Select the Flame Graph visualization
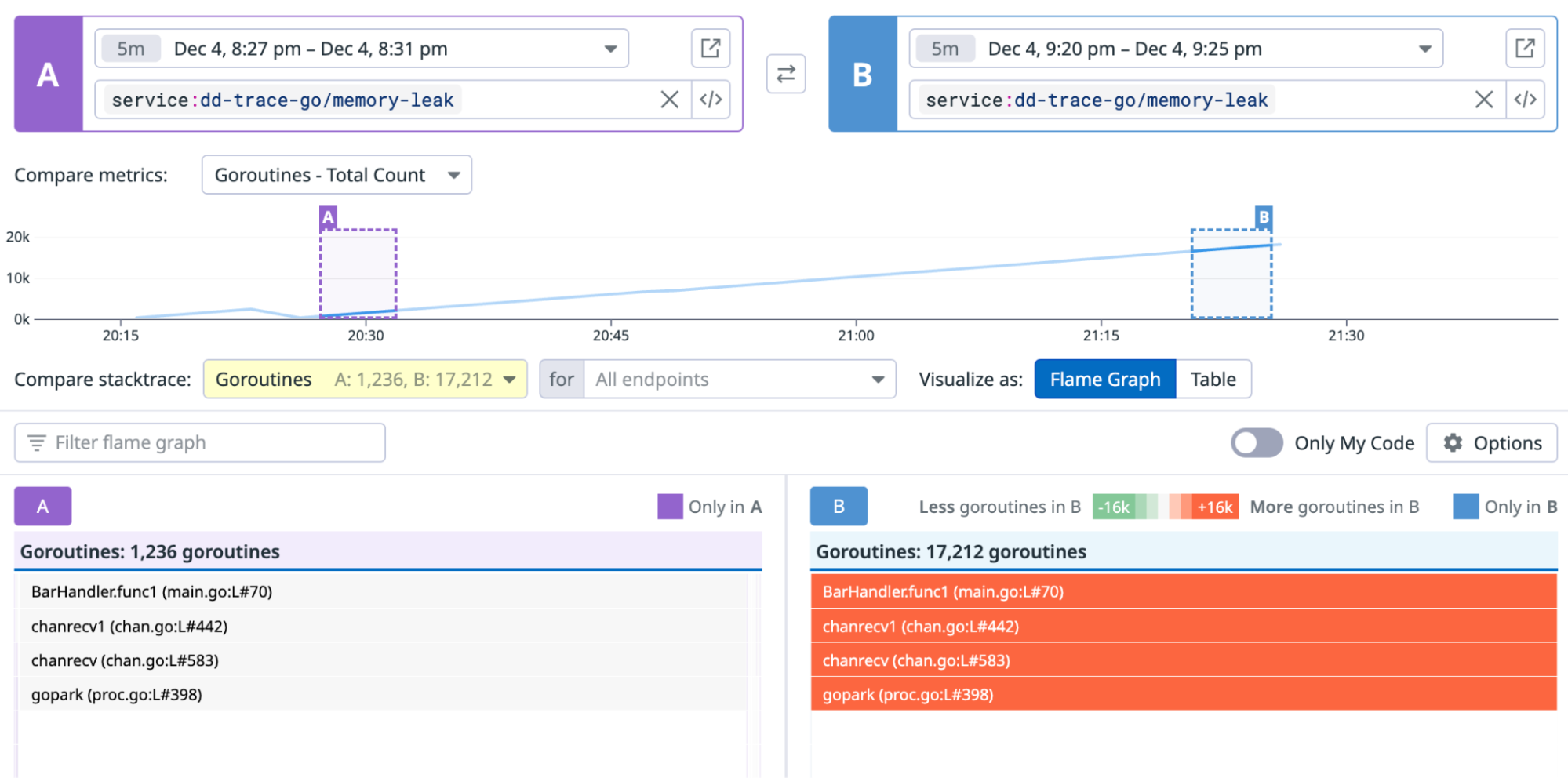1568x778 pixels. click(x=1104, y=379)
